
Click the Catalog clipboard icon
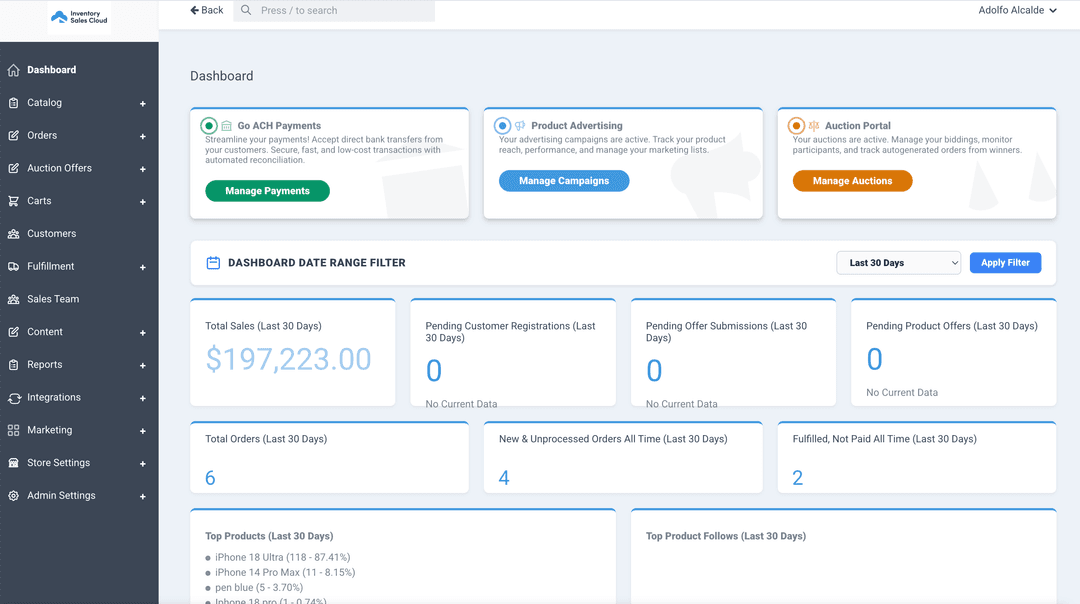(x=13, y=103)
